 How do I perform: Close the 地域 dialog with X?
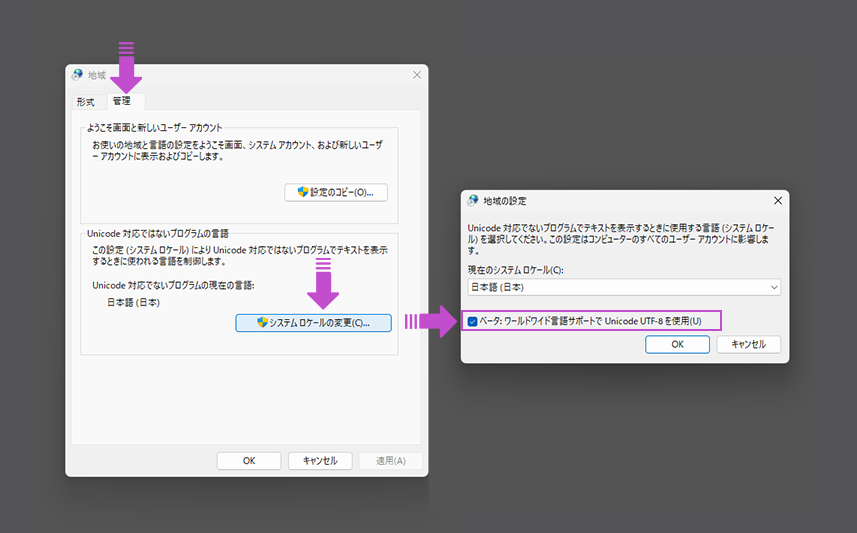point(416,75)
